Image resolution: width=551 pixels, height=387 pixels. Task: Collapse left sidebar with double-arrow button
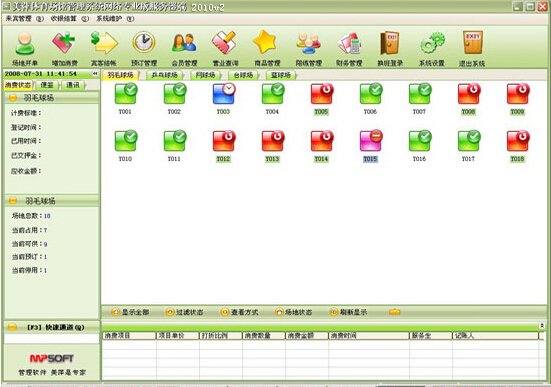(x=95, y=73)
